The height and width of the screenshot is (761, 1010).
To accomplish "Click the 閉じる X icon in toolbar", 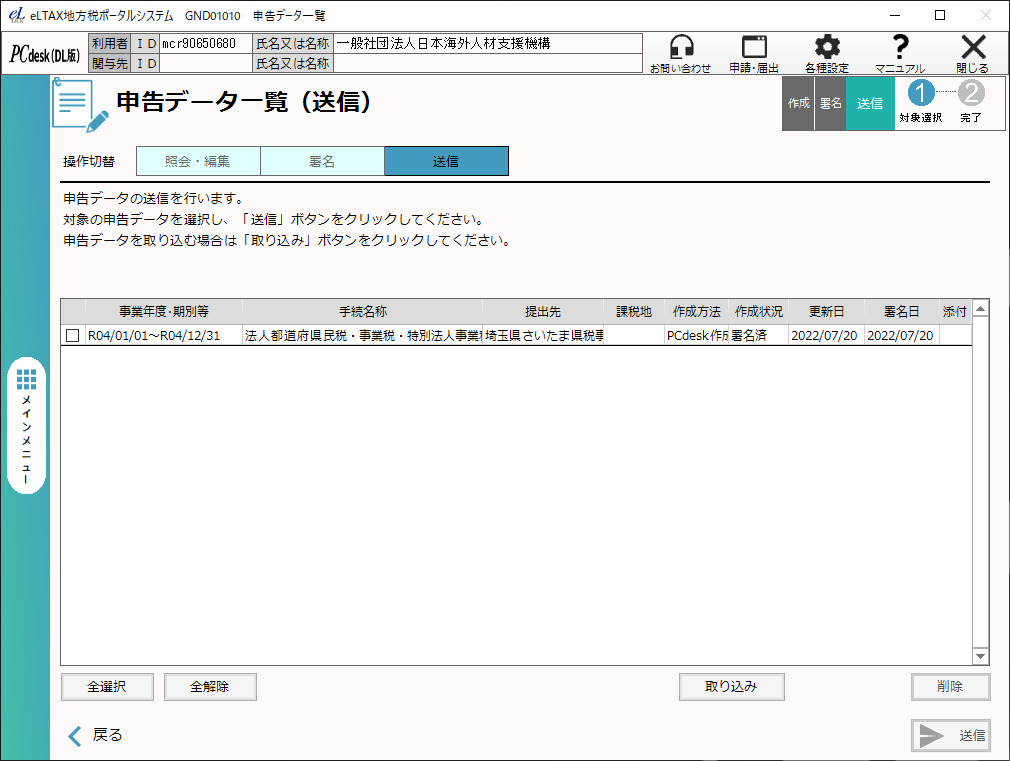I will pos(973,53).
